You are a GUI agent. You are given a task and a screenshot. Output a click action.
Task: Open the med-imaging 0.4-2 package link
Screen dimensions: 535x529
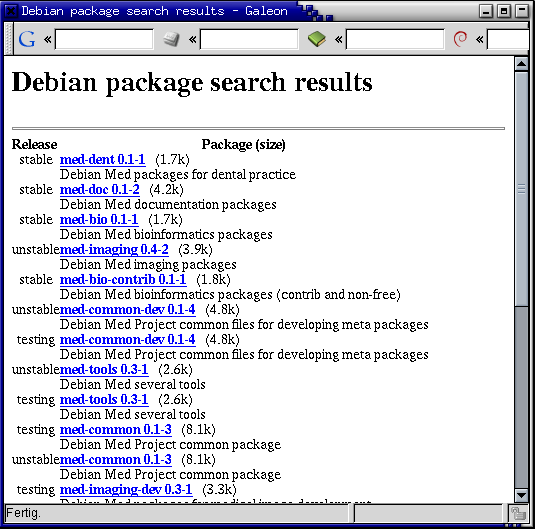[114, 249]
